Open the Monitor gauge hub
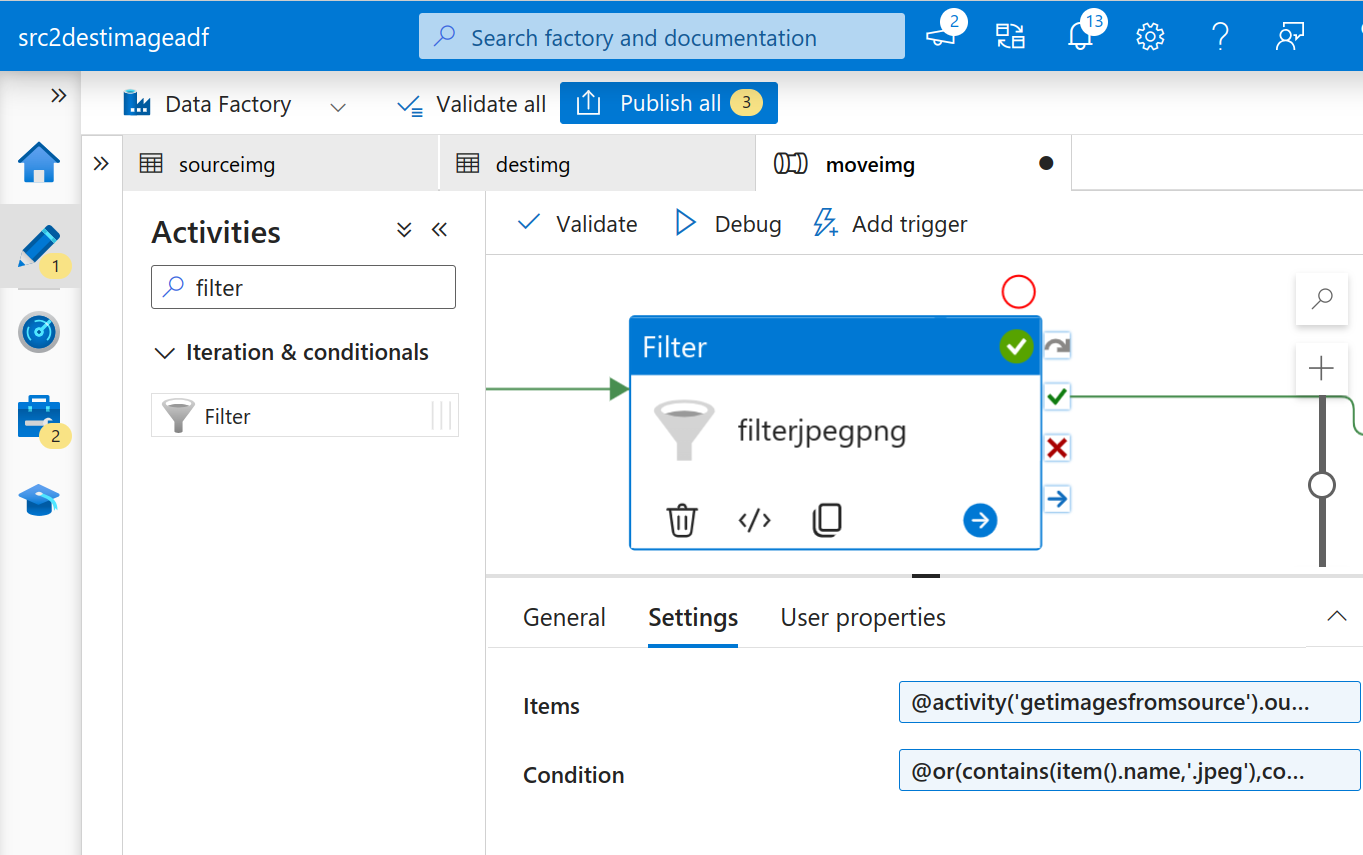 (39, 332)
